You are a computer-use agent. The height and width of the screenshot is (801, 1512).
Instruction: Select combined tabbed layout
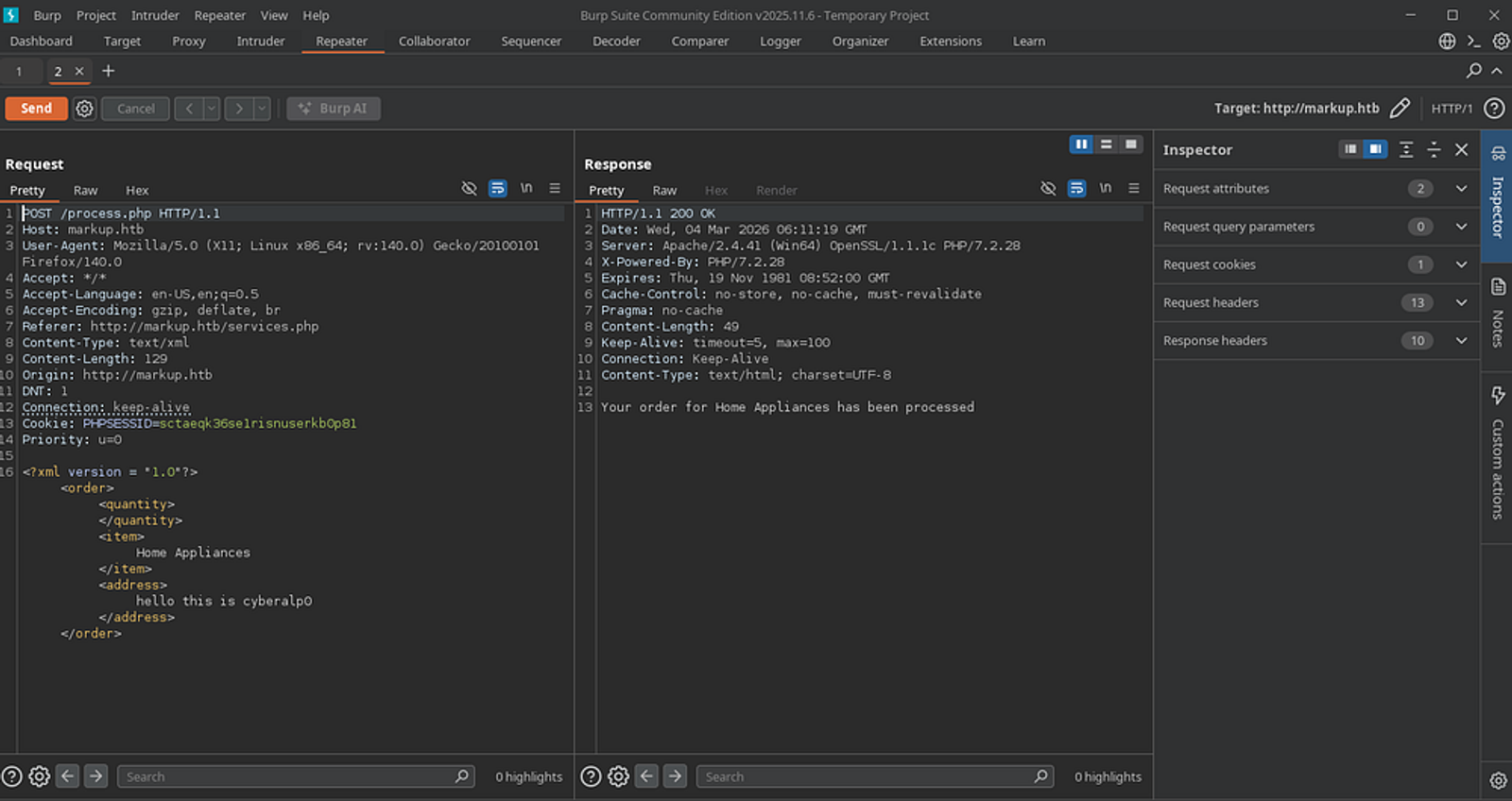point(1130,145)
